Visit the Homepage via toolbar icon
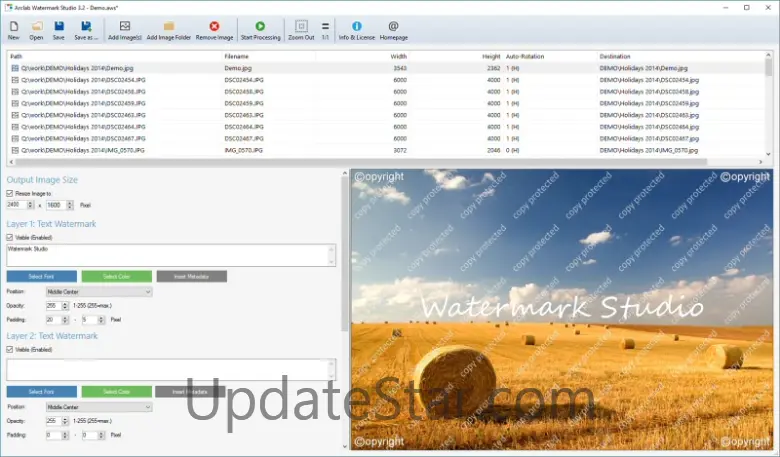 pos(393,30)
